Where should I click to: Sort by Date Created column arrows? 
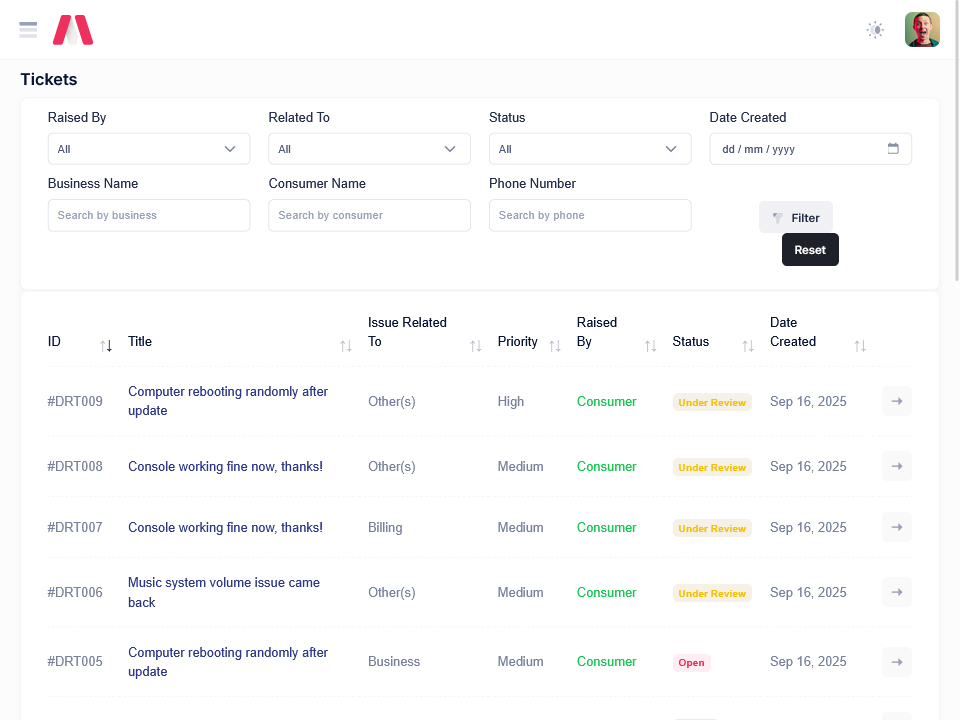[860, 346]
